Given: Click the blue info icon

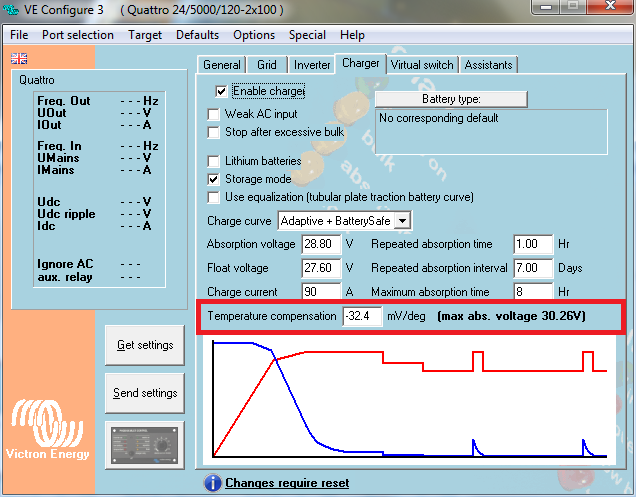Looking at the screenshot, I should [x=213, y=483].
